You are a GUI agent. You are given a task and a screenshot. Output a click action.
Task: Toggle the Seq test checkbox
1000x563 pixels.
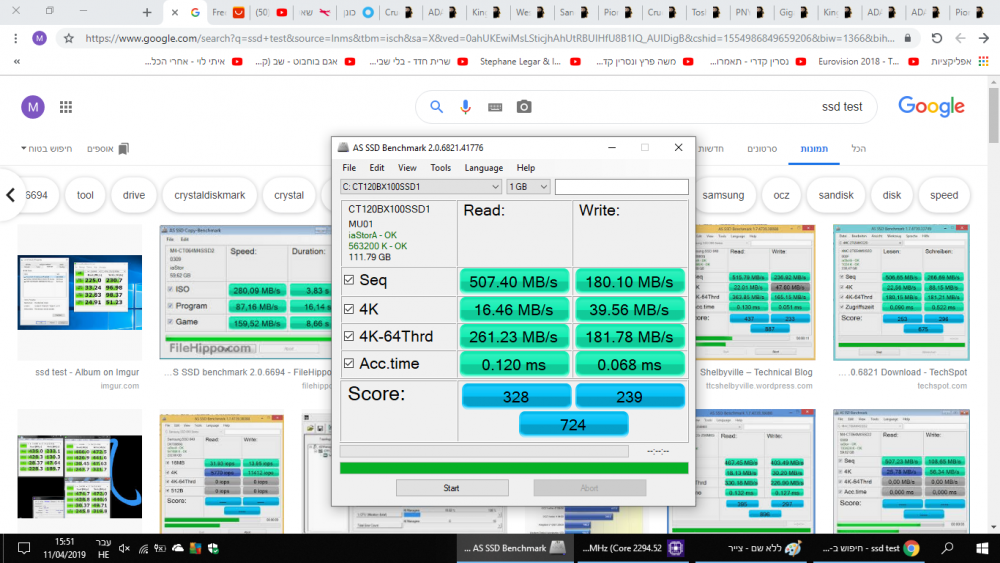[349, 280]
